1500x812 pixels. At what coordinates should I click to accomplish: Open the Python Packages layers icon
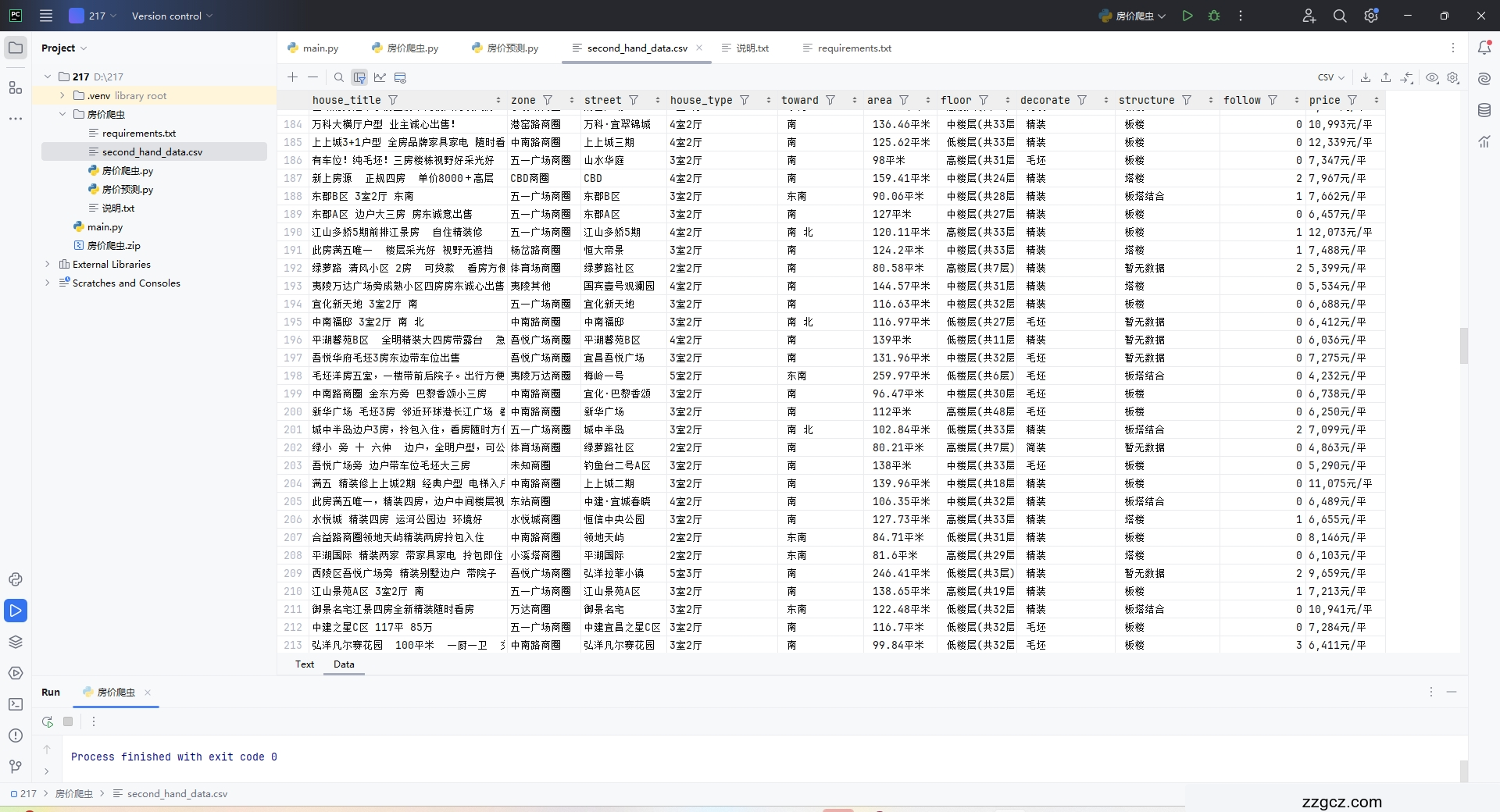coord(15,642)
